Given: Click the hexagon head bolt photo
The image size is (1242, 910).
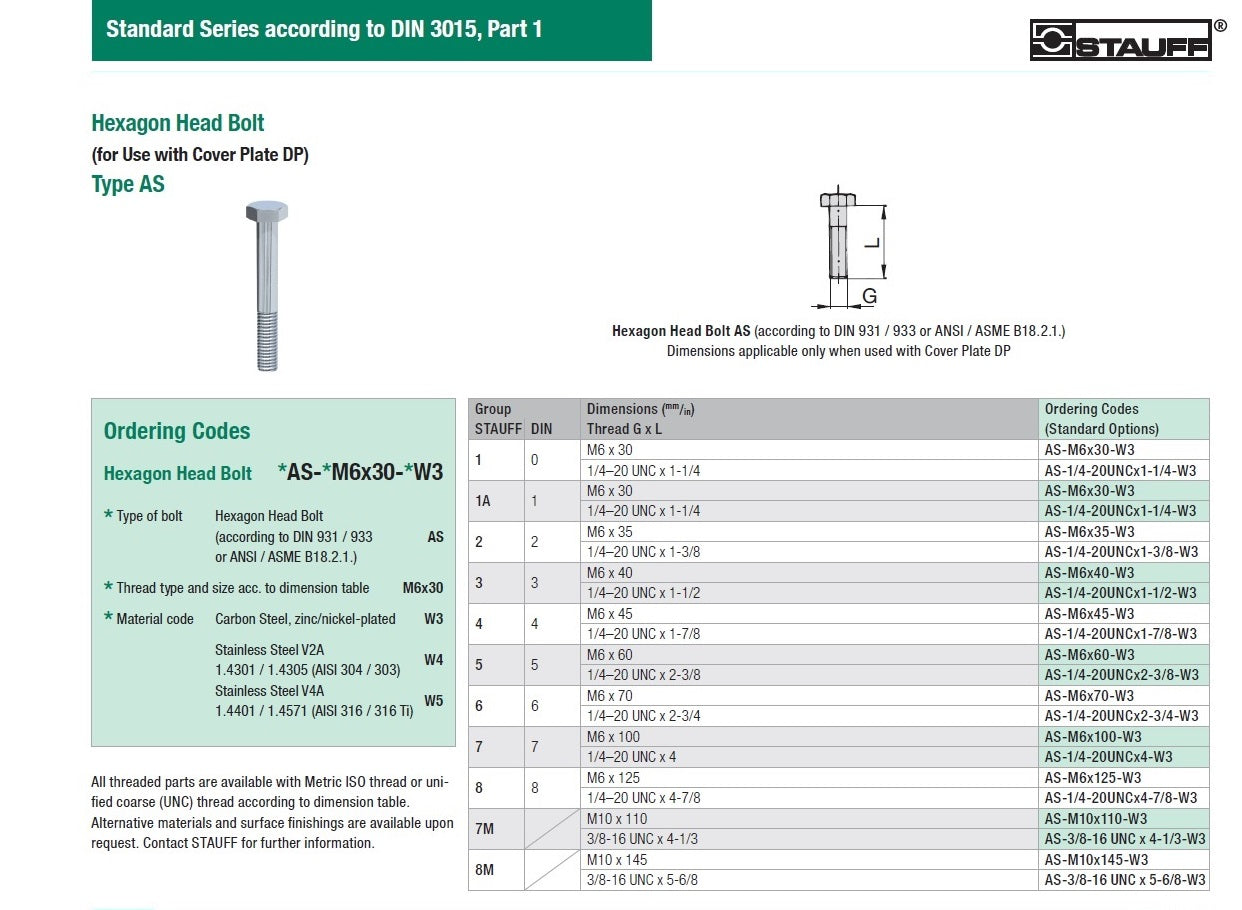Looking at the screenshot, I should (x=266, y=285).
